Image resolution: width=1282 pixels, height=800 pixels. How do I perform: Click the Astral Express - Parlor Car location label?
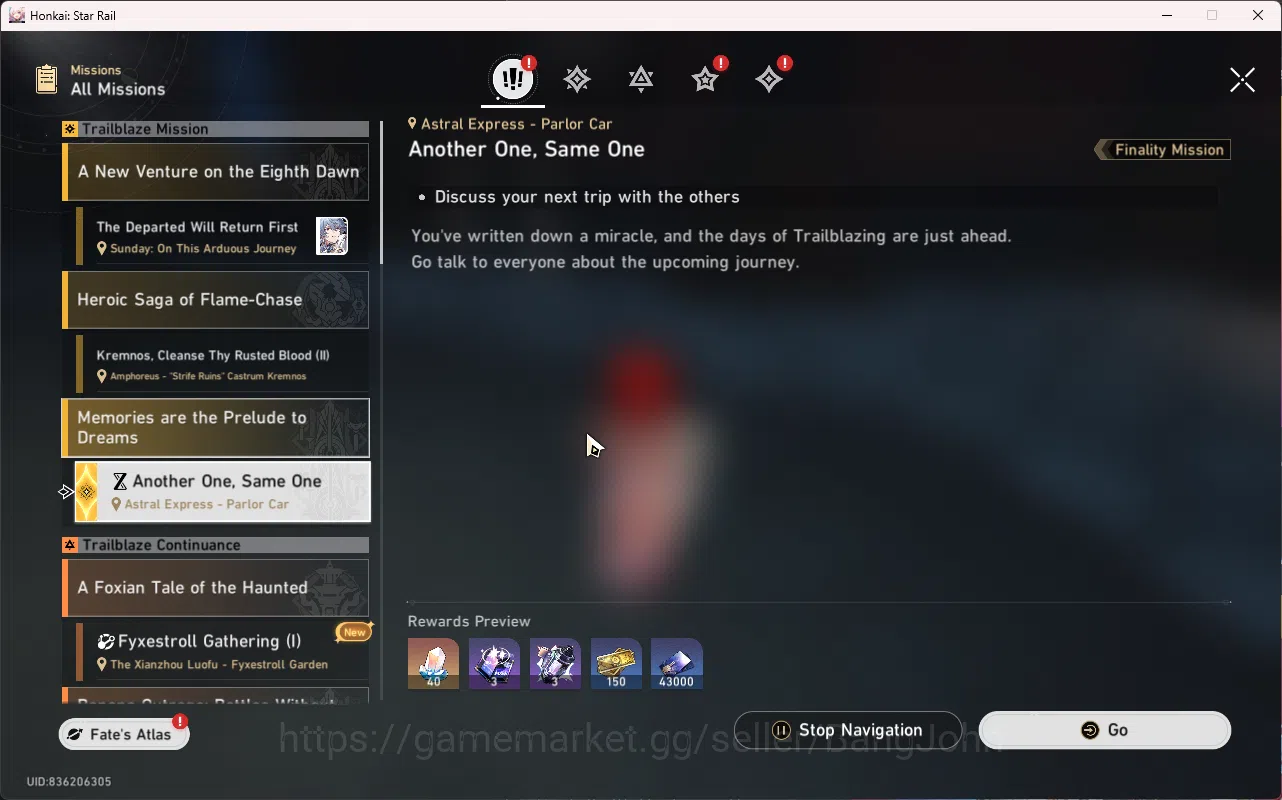[516, 124]
